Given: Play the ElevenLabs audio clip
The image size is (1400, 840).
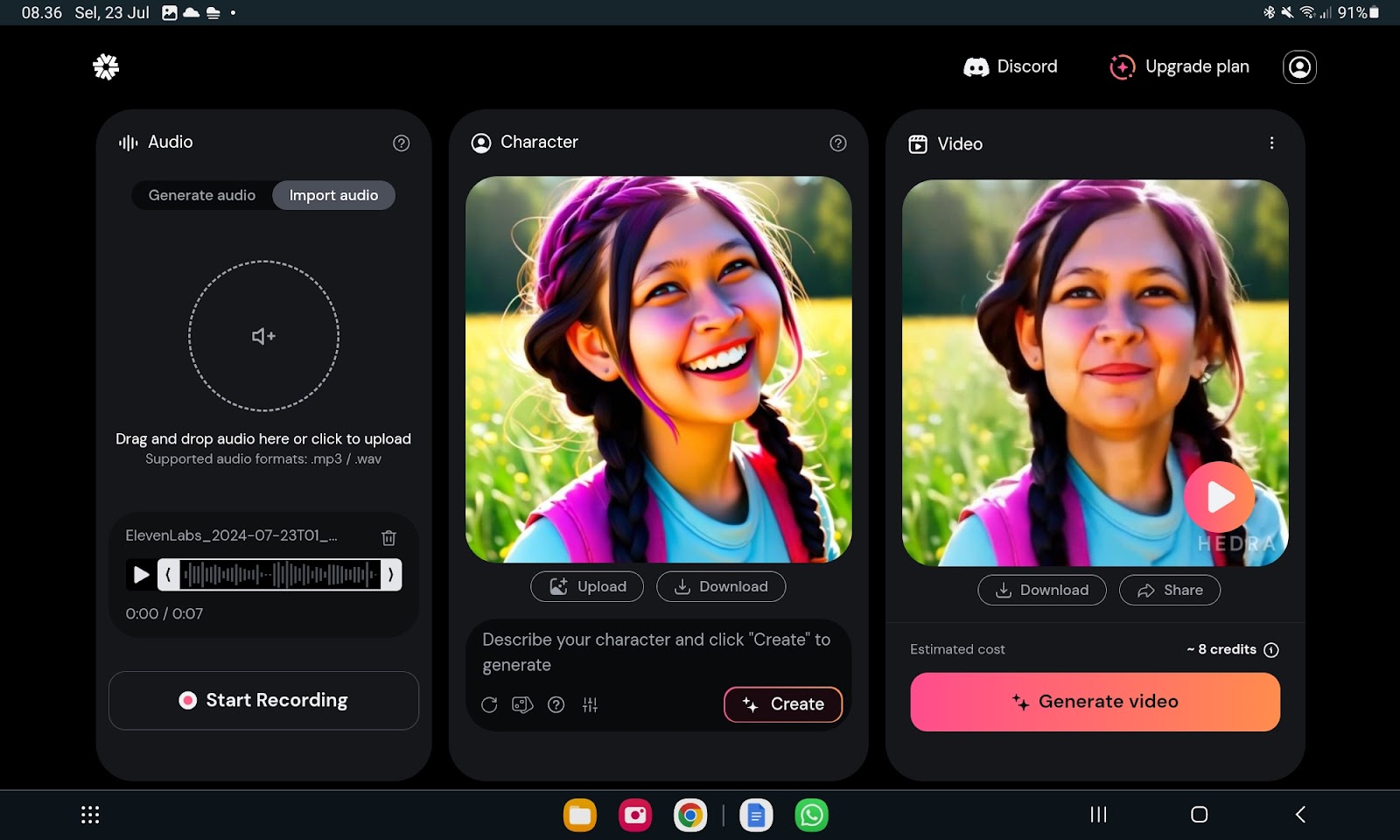Looking at the screenshot, I should pos(141,575).
